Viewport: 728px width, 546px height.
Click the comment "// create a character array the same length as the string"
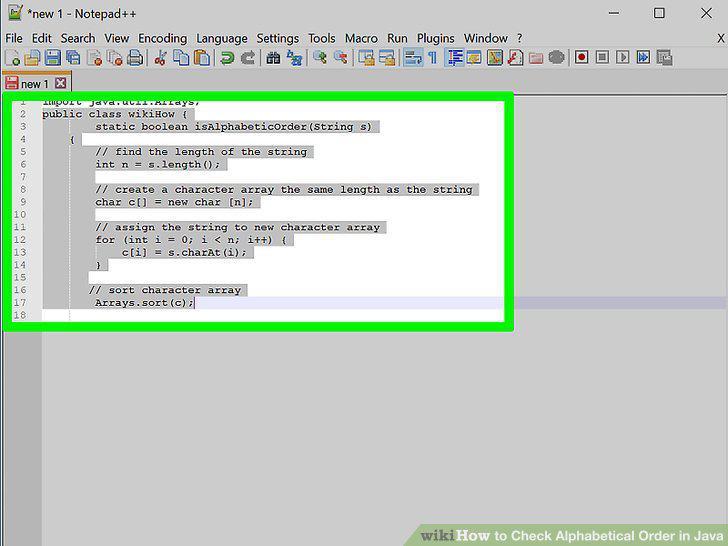(x=284, y=189)
